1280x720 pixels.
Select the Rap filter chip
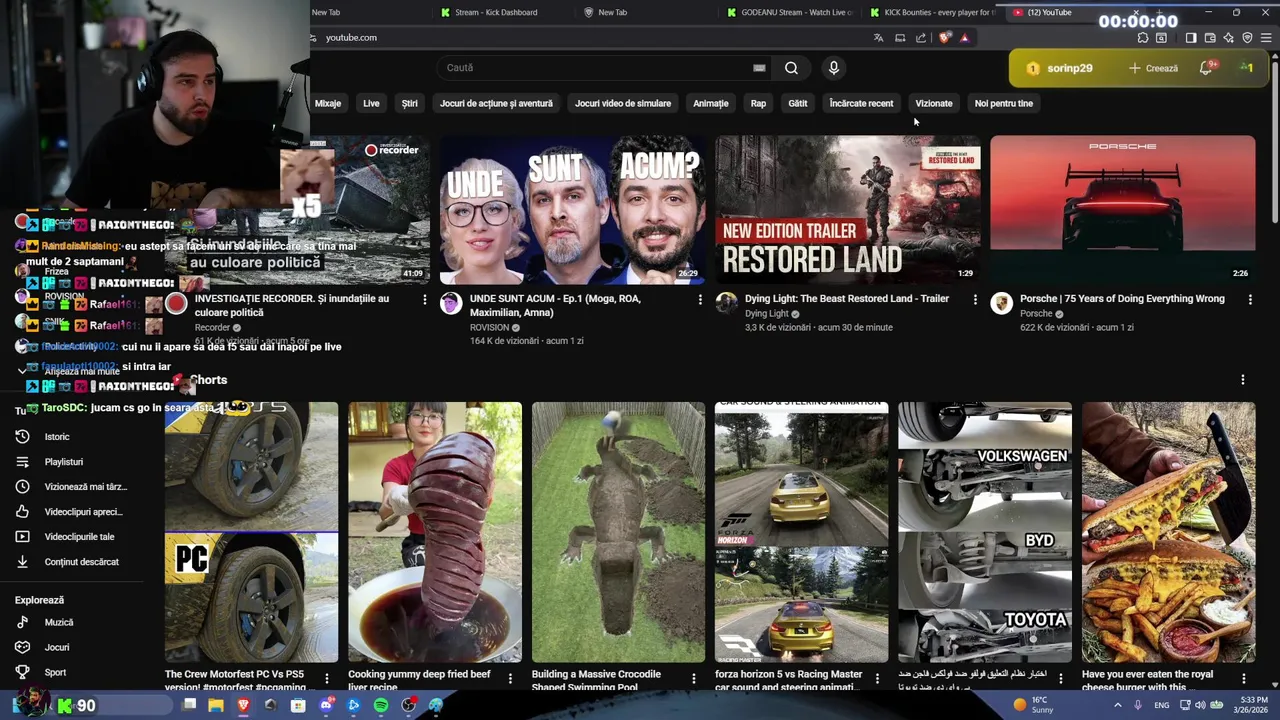click(758, 103)
